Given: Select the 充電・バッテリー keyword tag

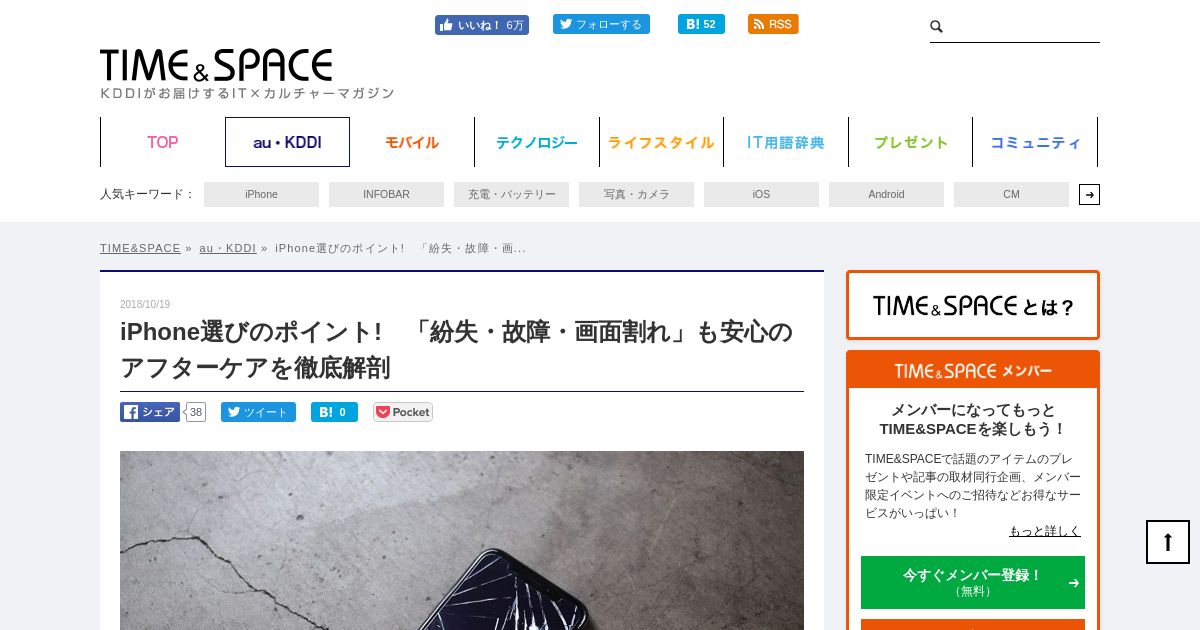Looking at the screenshot, I should click(511, 194).
